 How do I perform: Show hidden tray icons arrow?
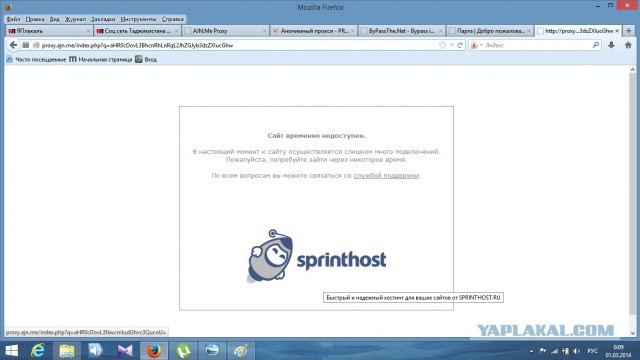pos(531,351)
